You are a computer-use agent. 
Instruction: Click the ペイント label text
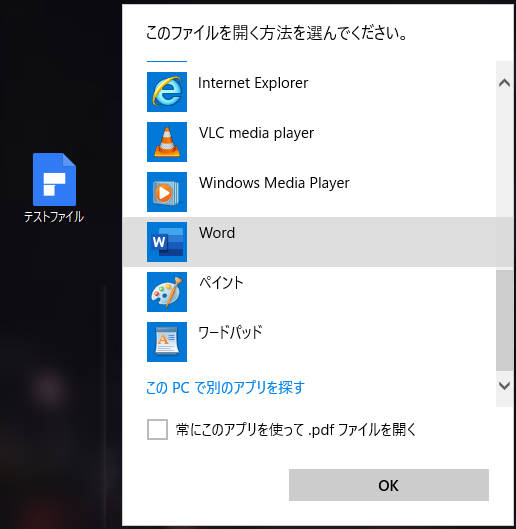pos(221,283)
